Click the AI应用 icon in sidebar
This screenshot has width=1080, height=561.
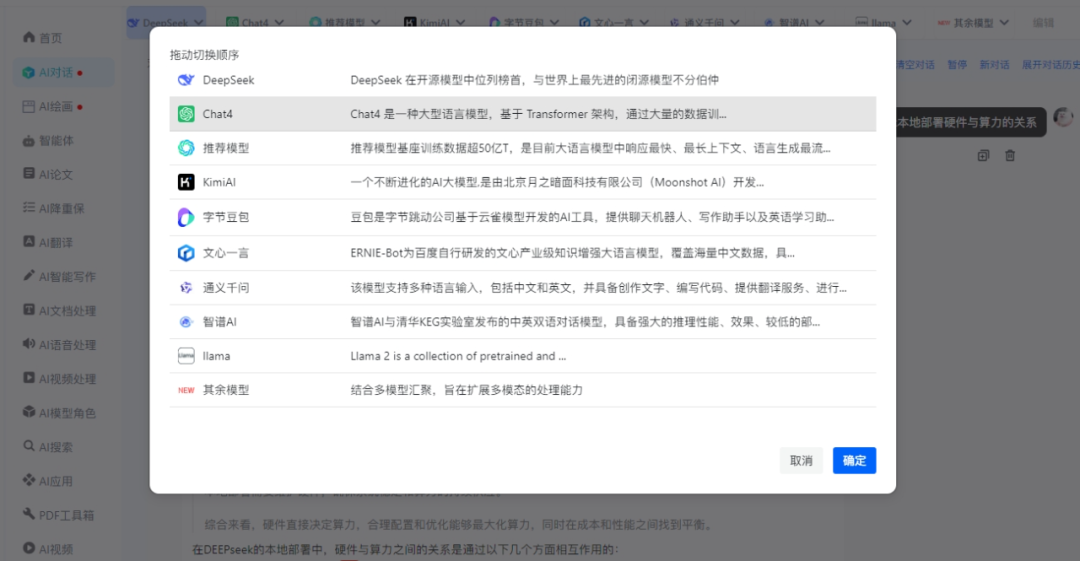tap(28, 480)
